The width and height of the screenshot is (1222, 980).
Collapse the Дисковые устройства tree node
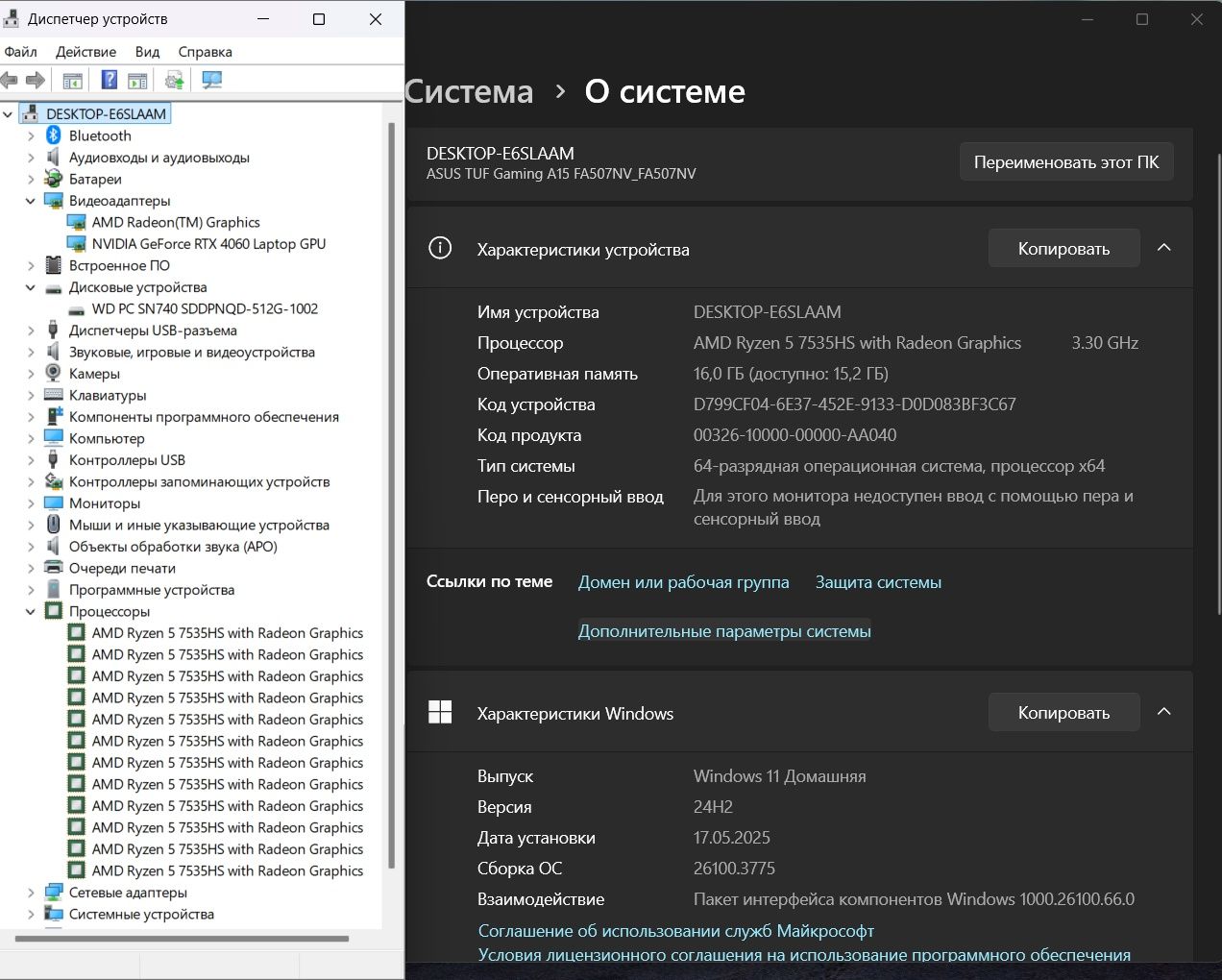tap(31, 287)
